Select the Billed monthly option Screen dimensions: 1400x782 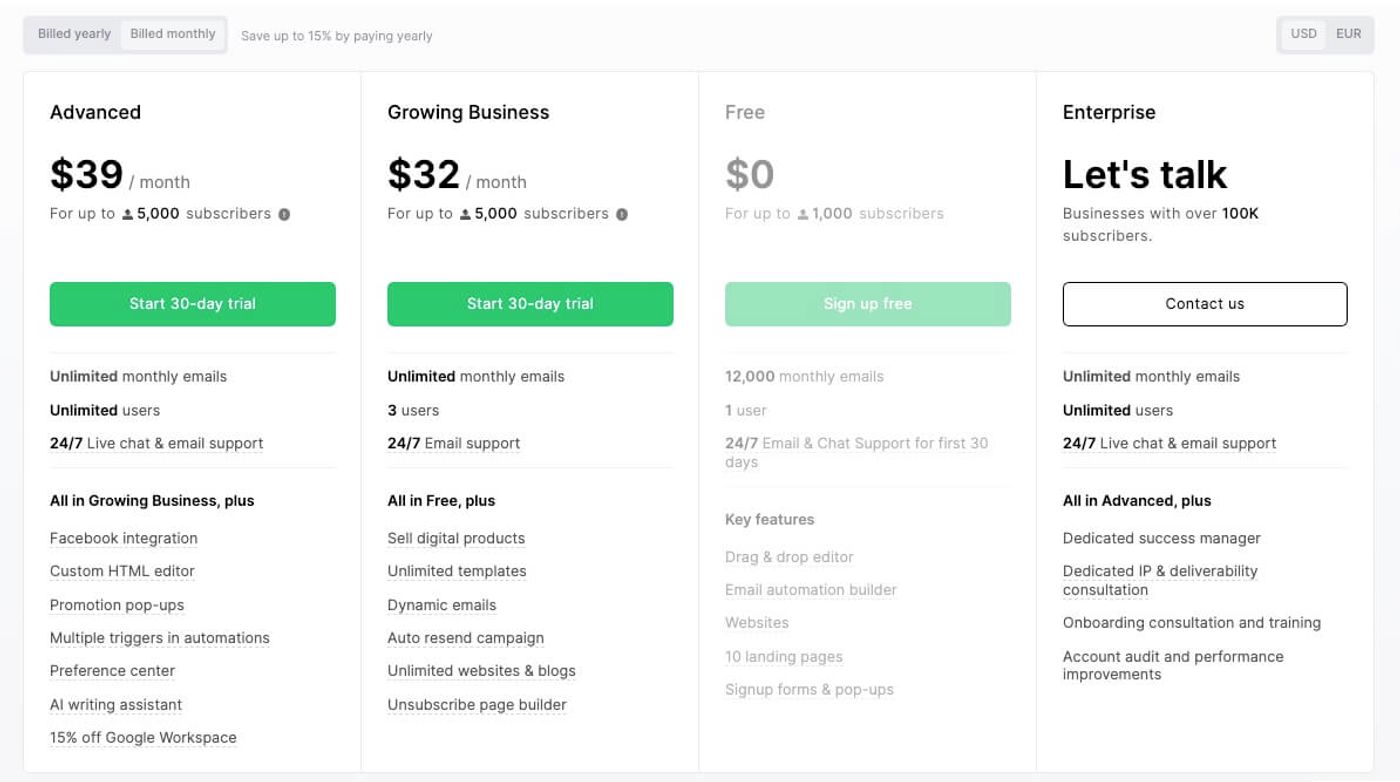(x=173, y=34)
